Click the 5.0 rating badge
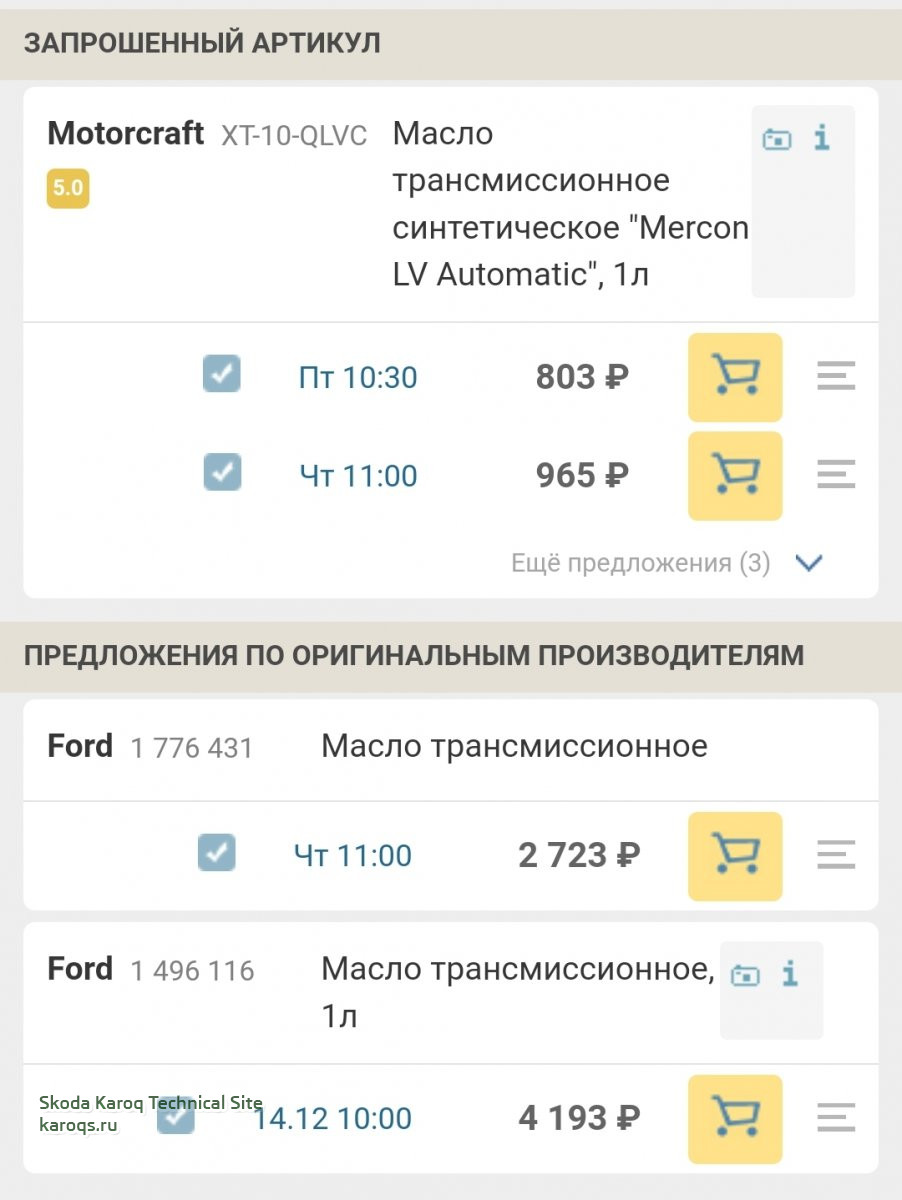Screen dimensions: 902x1200 (68, 189)
